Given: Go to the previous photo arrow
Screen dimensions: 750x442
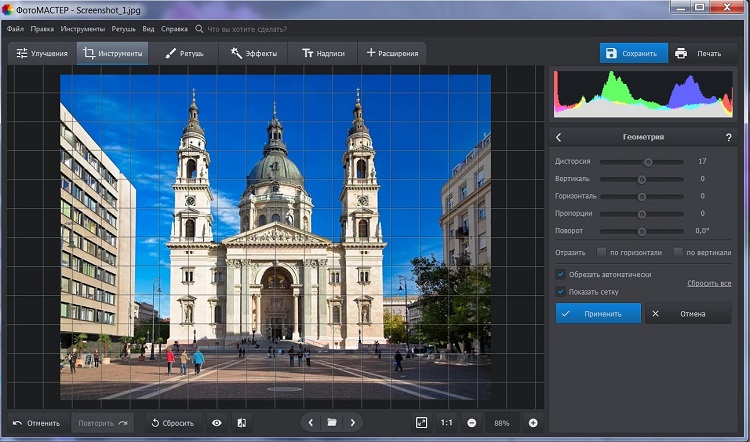Looking at the screenshot, I should (311, 423).
